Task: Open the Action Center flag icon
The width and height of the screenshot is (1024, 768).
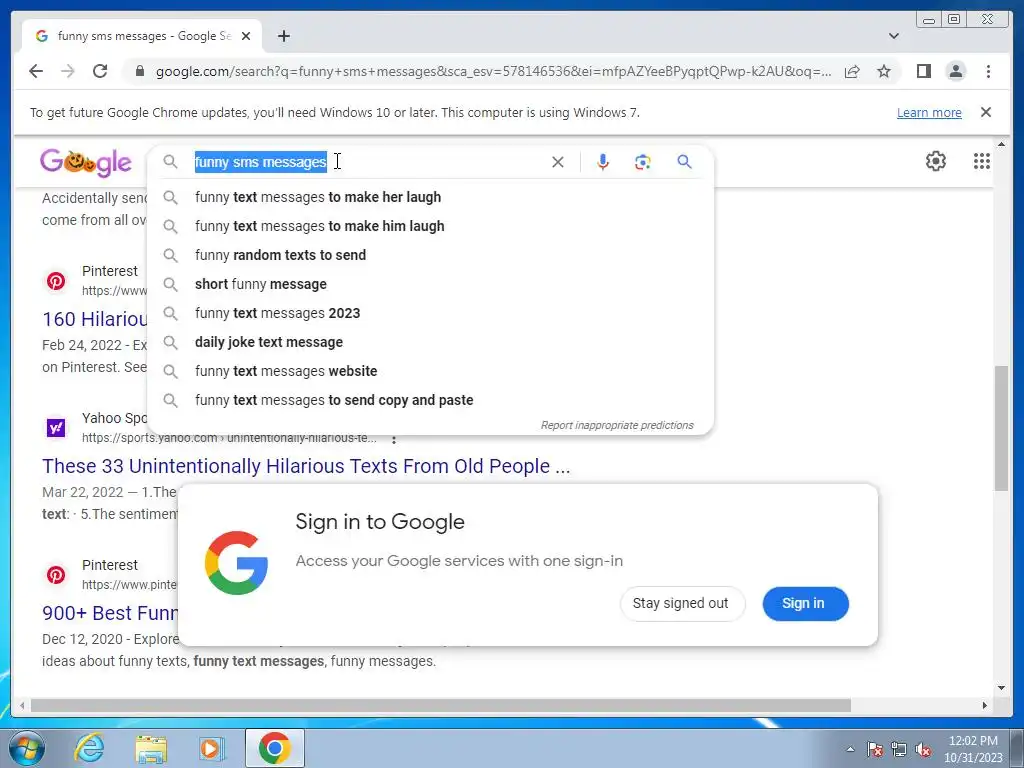Action: point(875,749)
